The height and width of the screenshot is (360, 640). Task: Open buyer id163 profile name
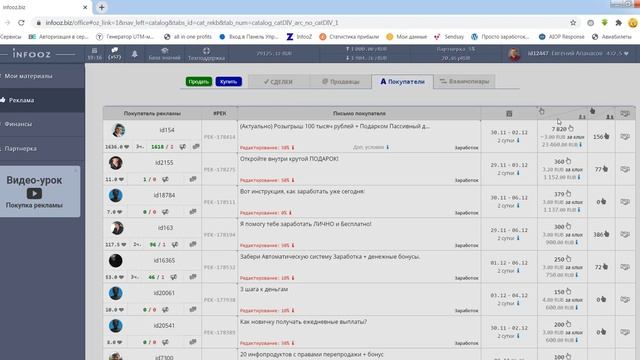pyautogui.click(x=165, y=228)
